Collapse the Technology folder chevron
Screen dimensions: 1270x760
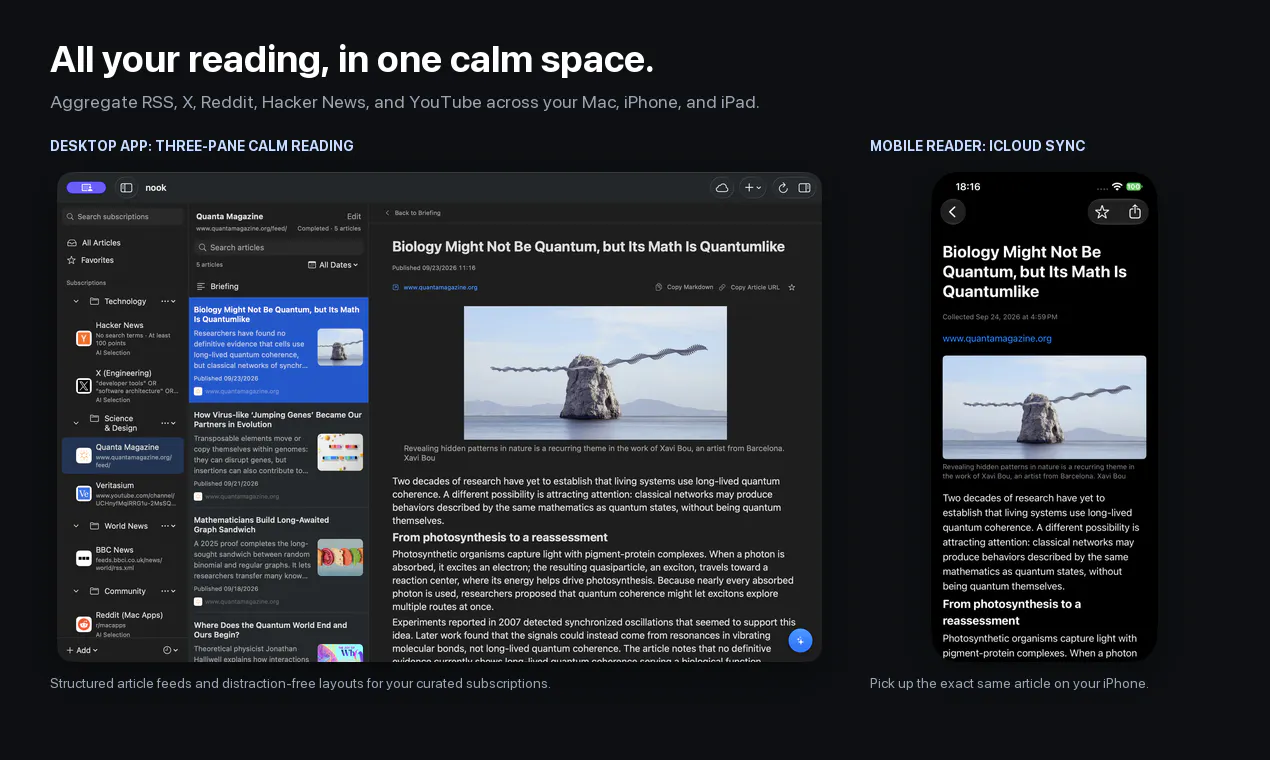click(x=76, y=301)
